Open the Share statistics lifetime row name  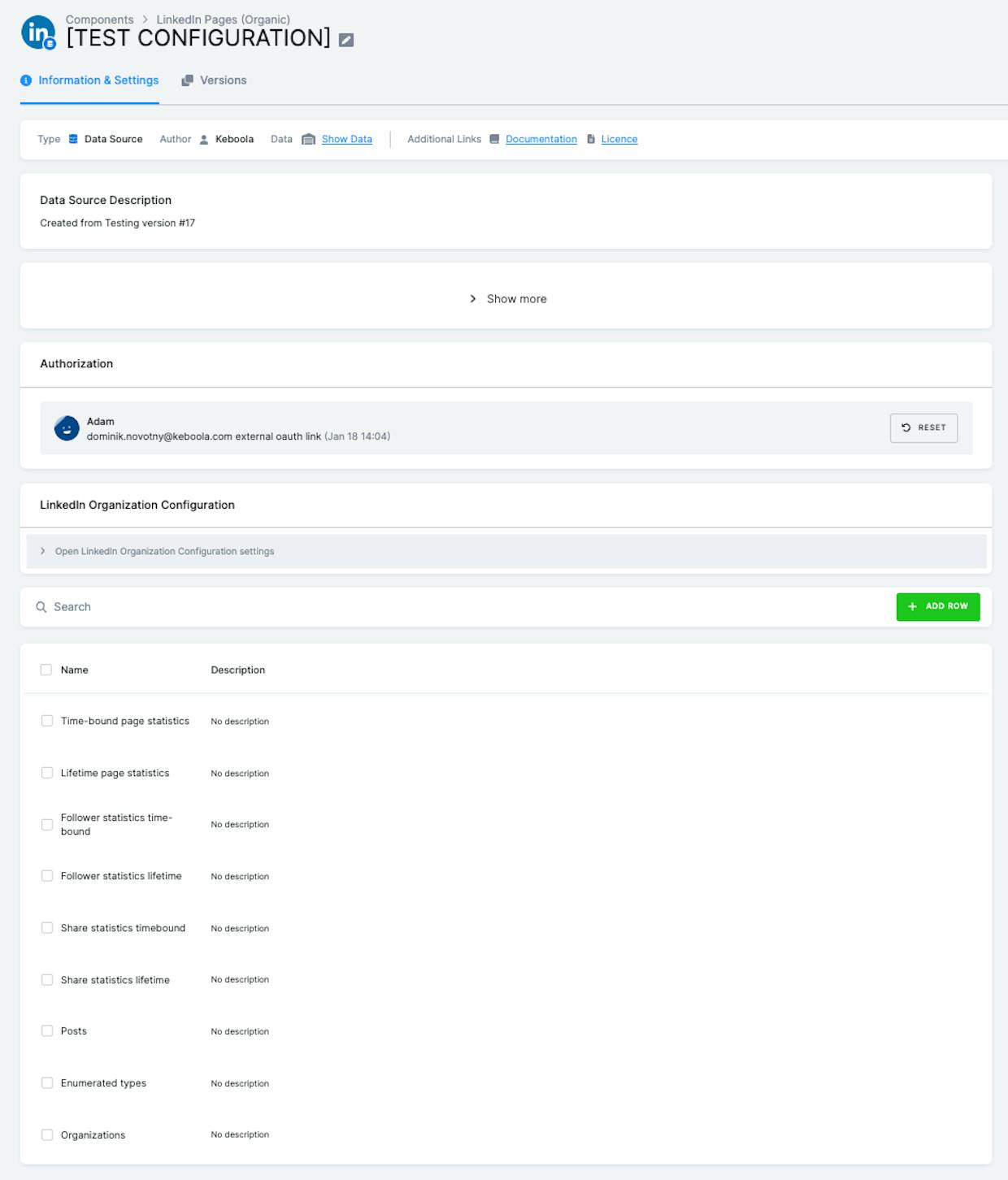tap(115, 980)
